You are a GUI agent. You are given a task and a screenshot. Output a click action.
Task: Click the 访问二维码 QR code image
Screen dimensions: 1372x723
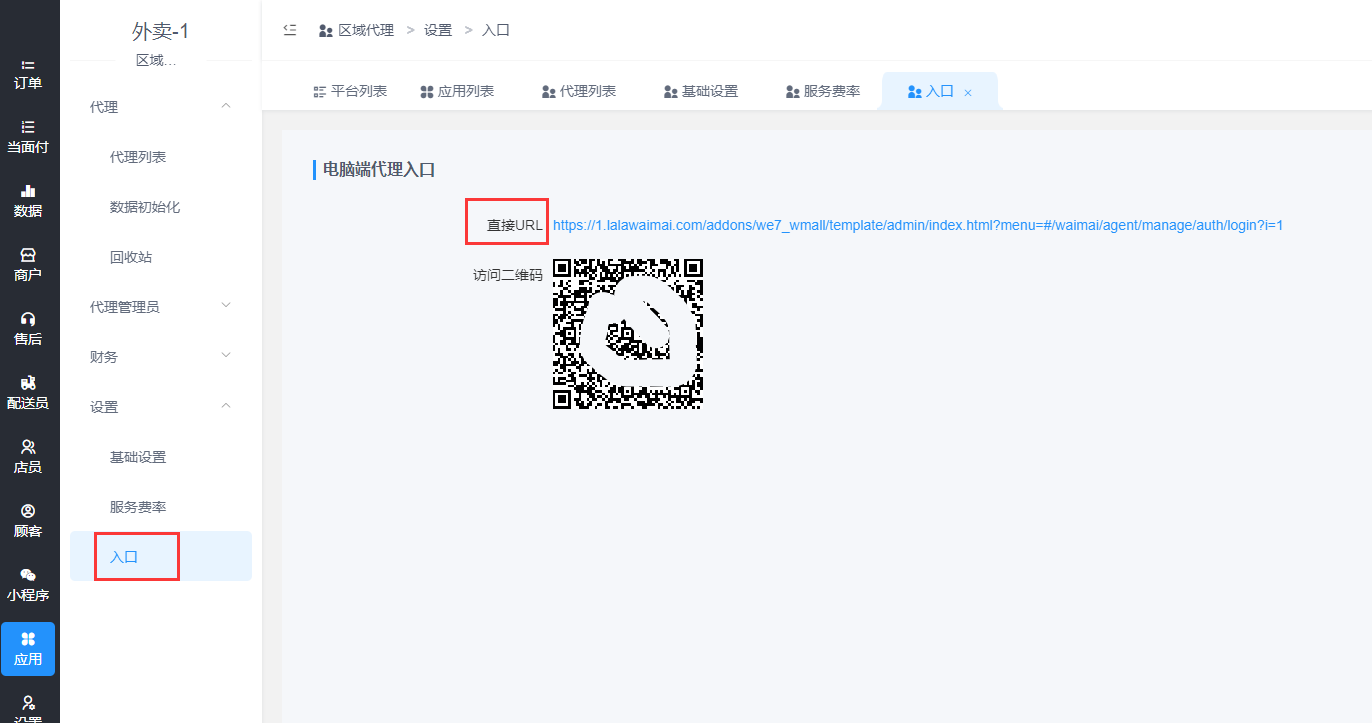(628, 333)
